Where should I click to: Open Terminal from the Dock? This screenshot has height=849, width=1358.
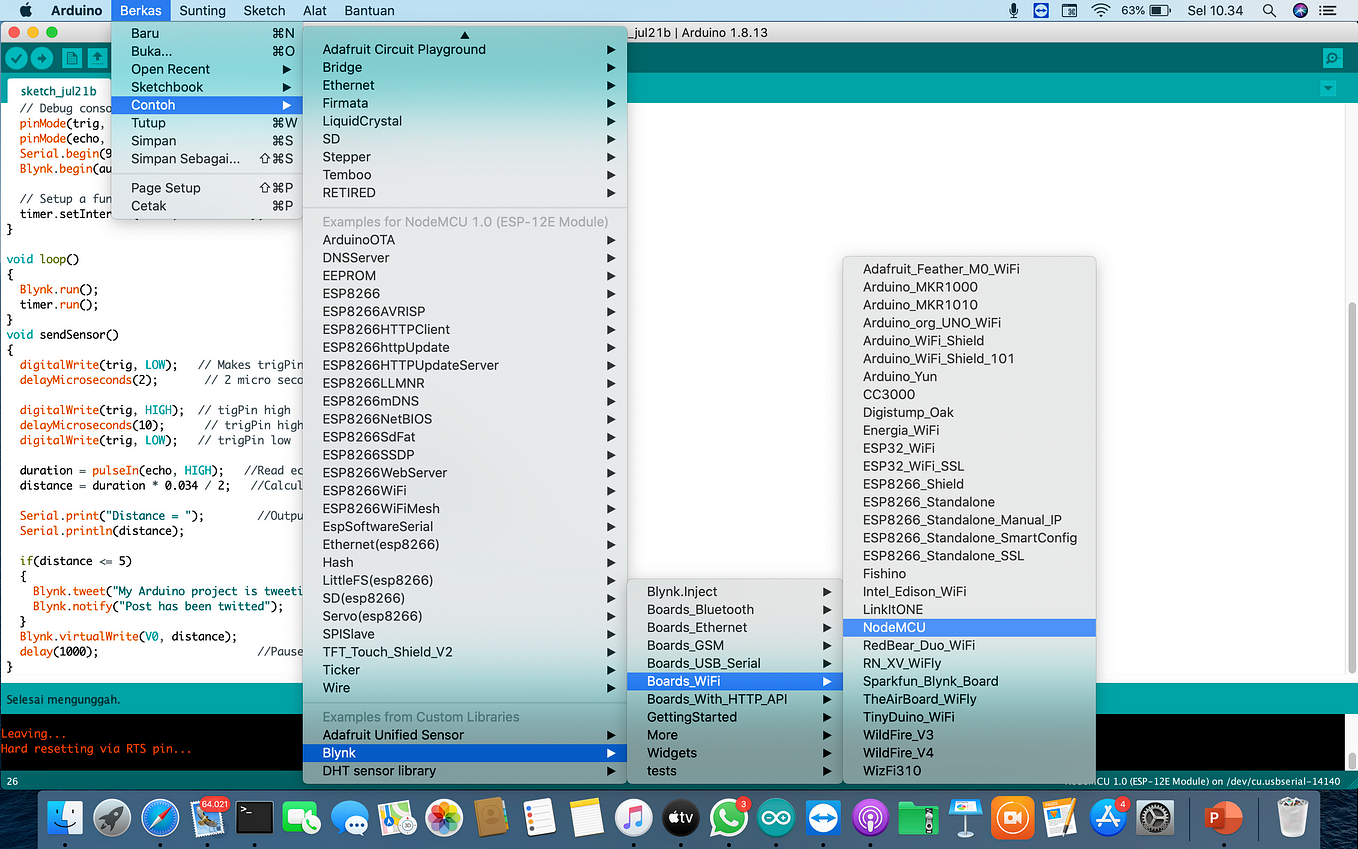point(255,818)
